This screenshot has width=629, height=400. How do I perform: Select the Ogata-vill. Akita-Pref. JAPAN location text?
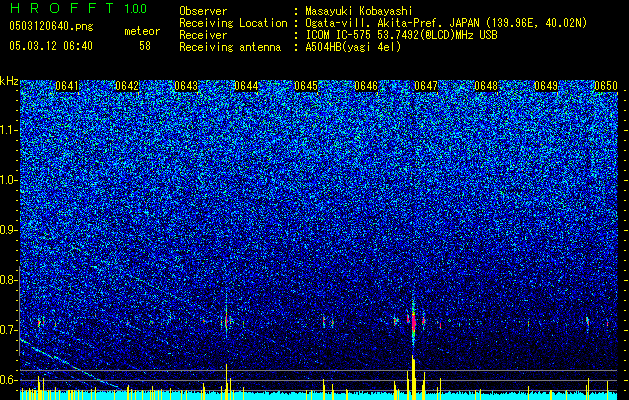446,23
